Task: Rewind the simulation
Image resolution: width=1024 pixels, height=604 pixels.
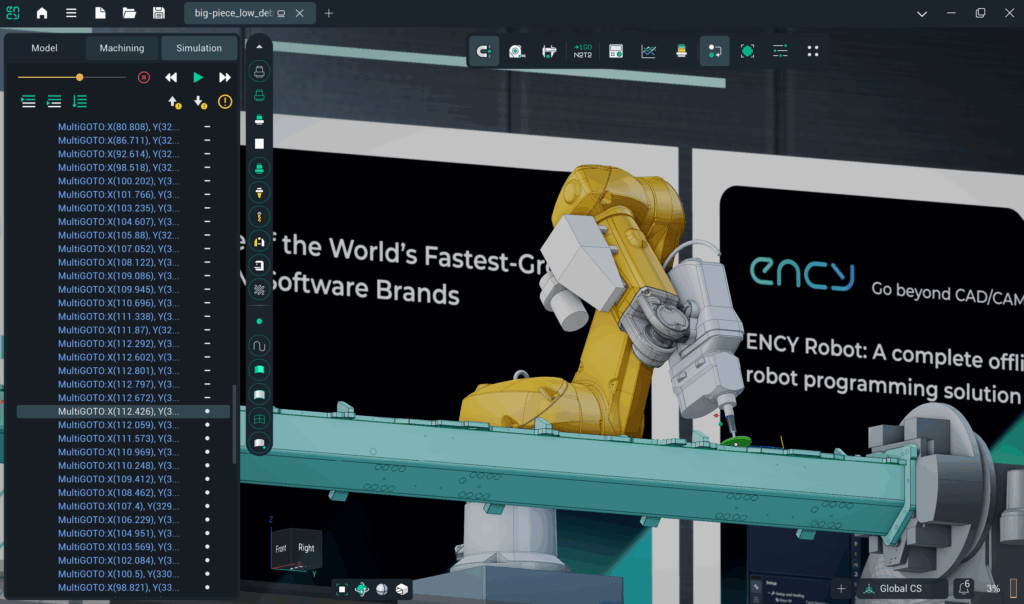Action: (171, 77)
